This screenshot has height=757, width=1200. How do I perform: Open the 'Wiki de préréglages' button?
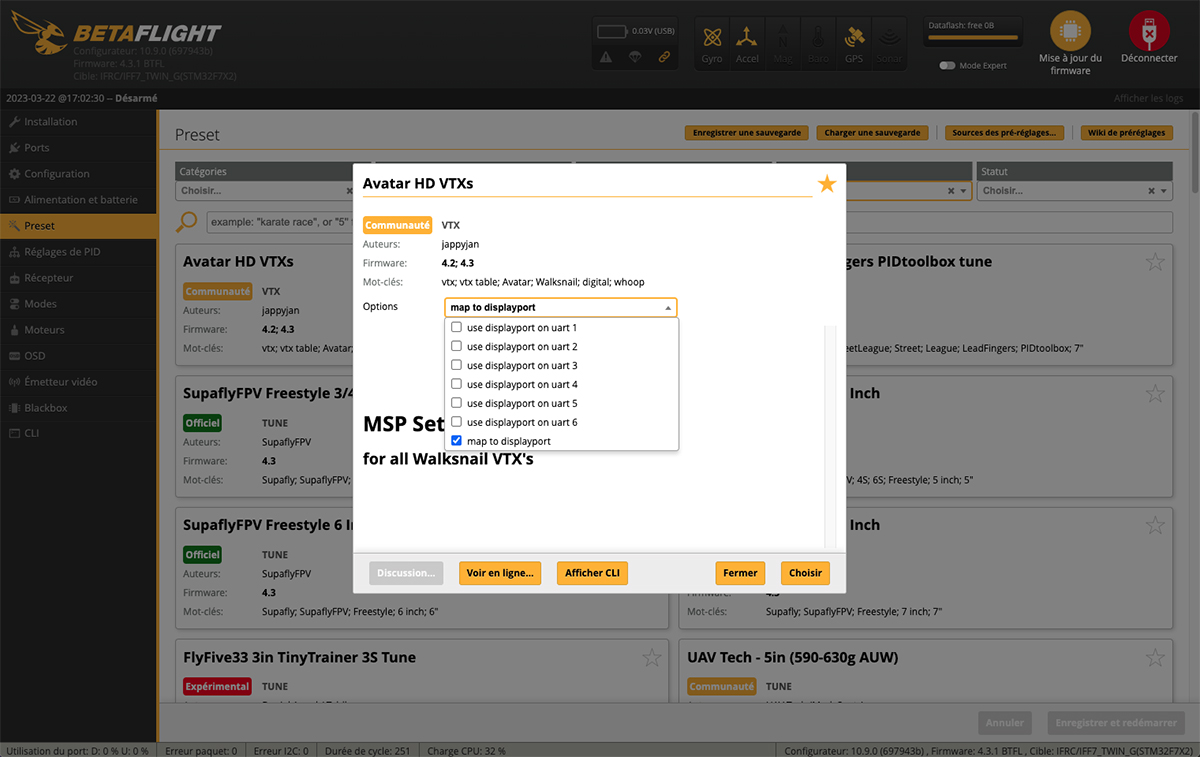click(1127, 133)
